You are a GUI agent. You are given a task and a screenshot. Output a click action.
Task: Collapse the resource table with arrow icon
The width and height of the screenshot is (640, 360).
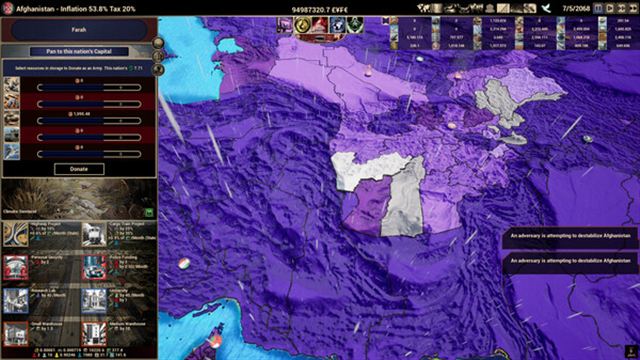click(385, 20)
